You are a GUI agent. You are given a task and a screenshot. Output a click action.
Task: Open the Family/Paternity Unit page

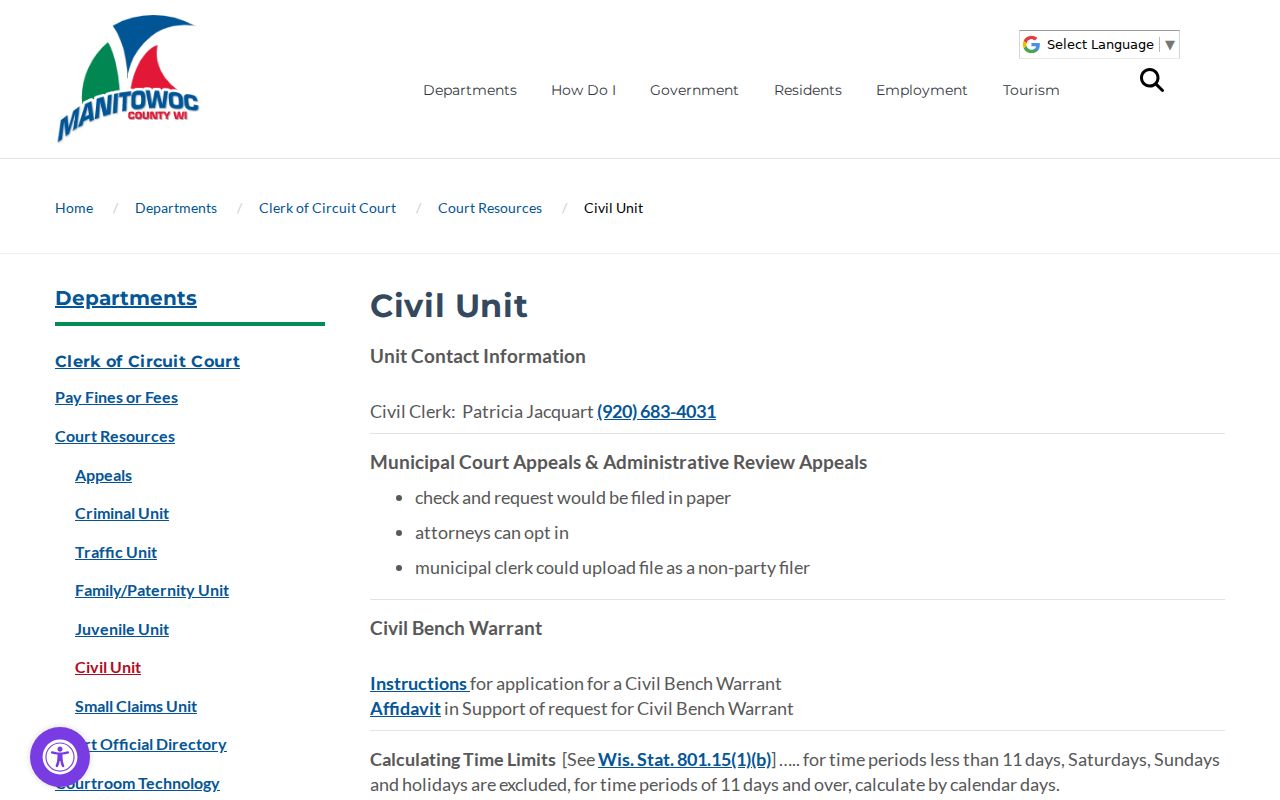152,591
